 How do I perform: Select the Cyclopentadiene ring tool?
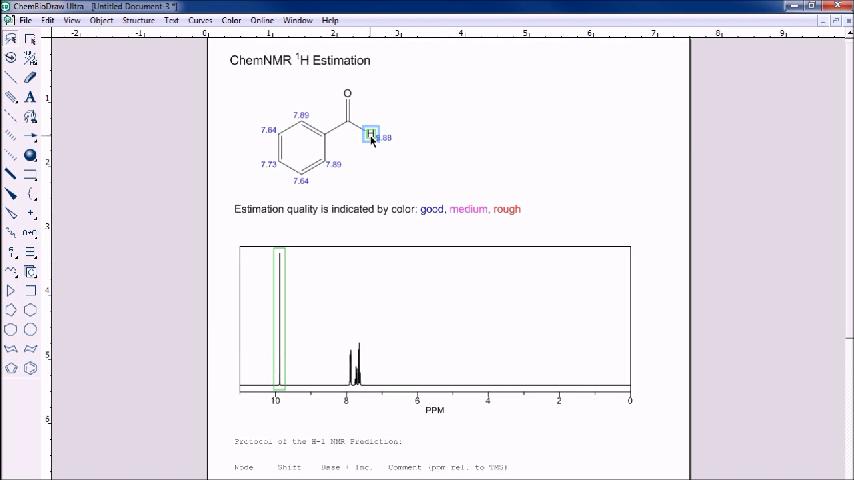[x=11, y=368]
